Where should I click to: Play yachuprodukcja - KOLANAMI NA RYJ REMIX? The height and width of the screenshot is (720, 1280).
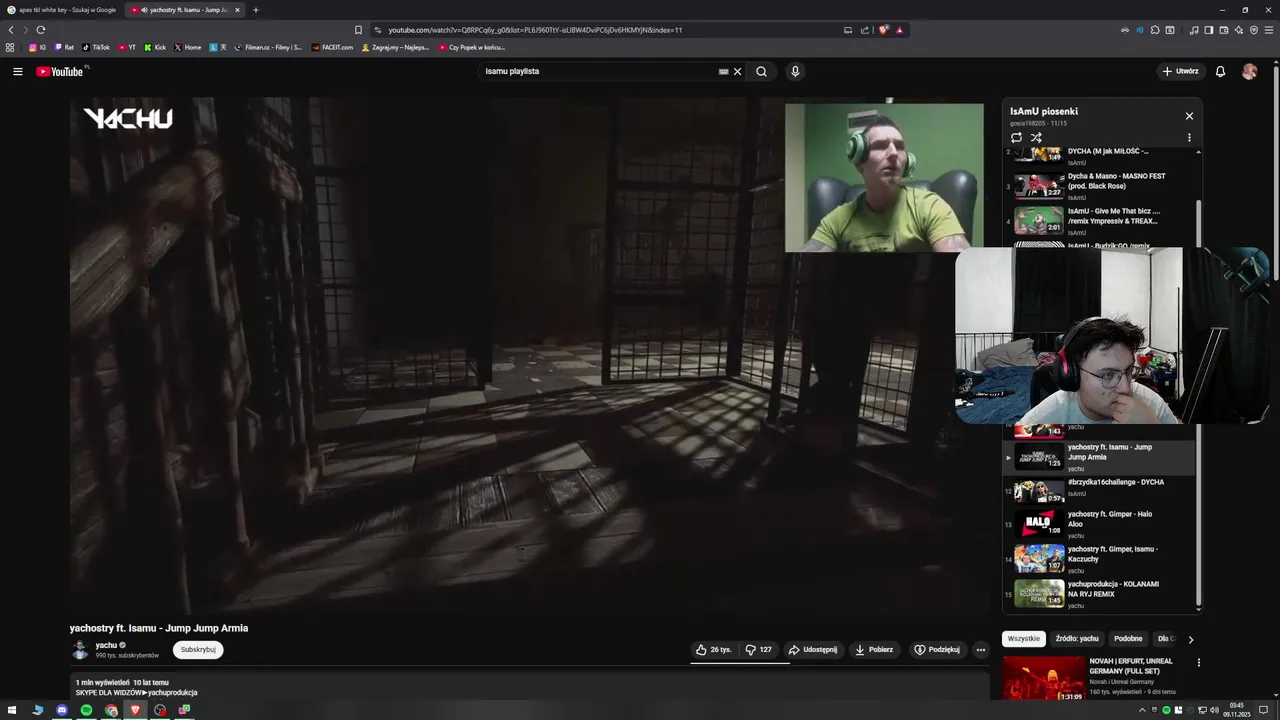1100,594
